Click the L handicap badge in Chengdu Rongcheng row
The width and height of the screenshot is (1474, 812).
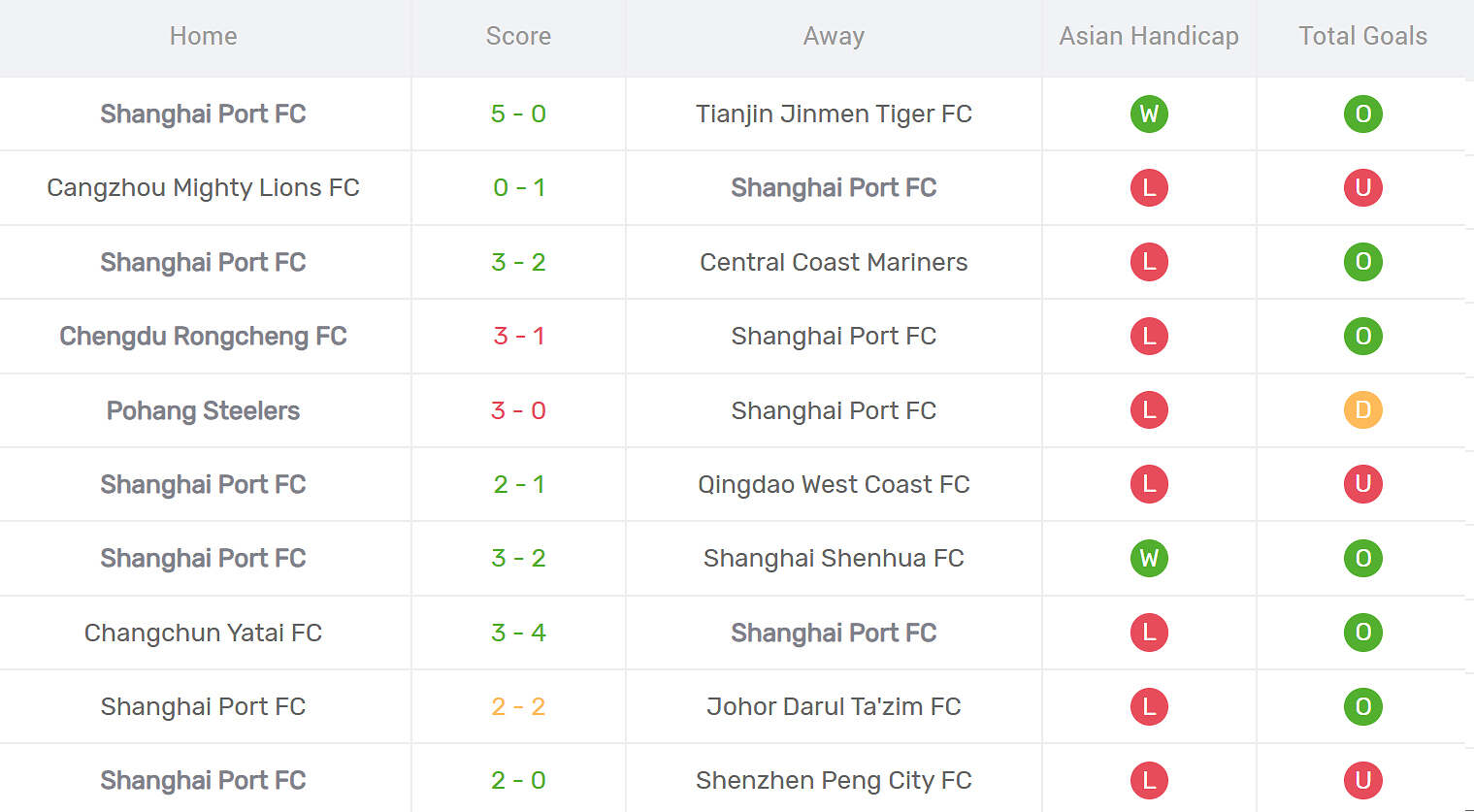point(1149,336)
